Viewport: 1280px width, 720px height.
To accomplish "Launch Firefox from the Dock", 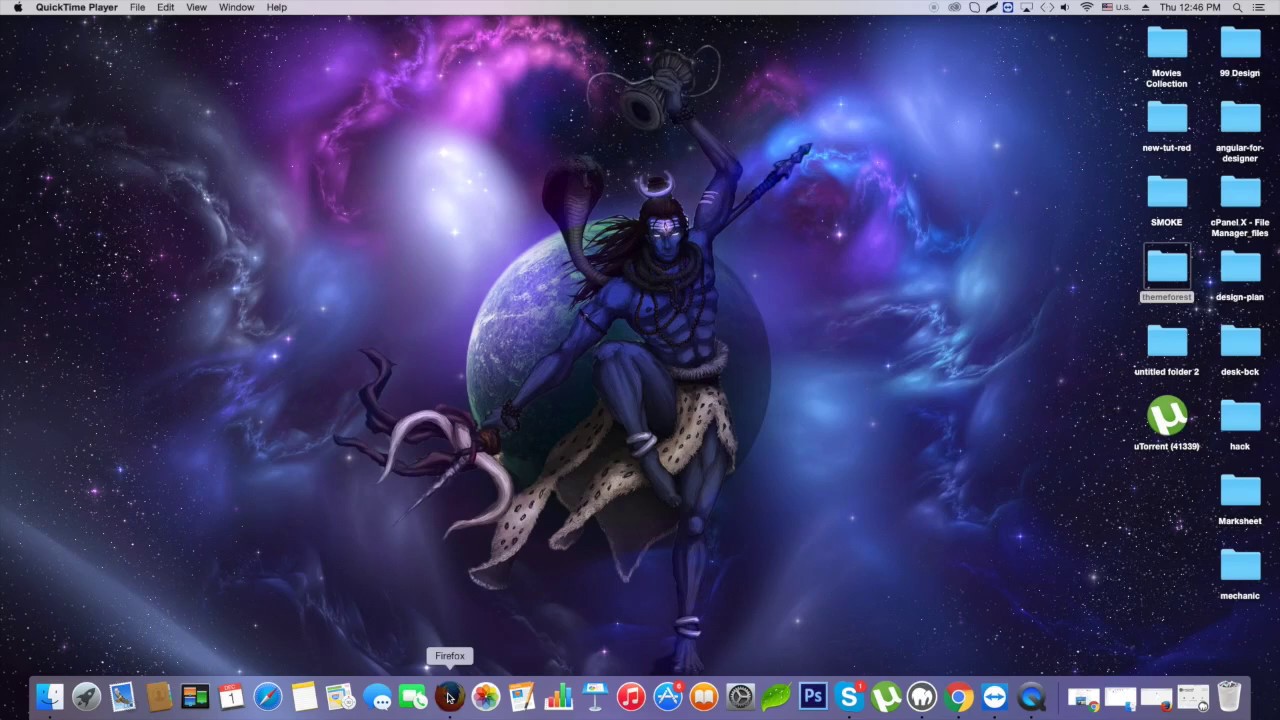I will coord(450,696).
